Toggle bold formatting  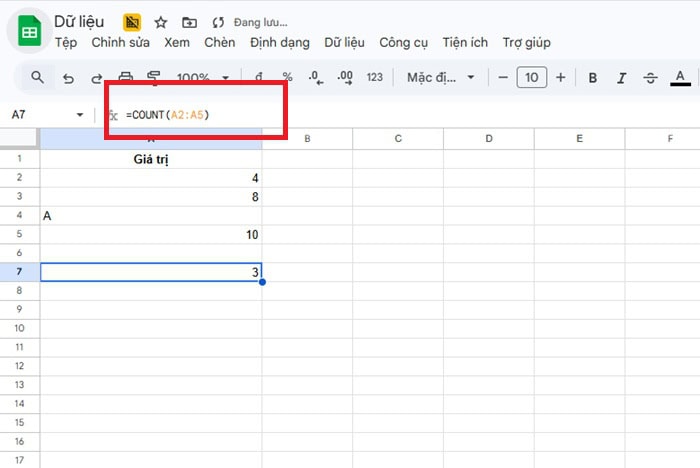[593, 78]
